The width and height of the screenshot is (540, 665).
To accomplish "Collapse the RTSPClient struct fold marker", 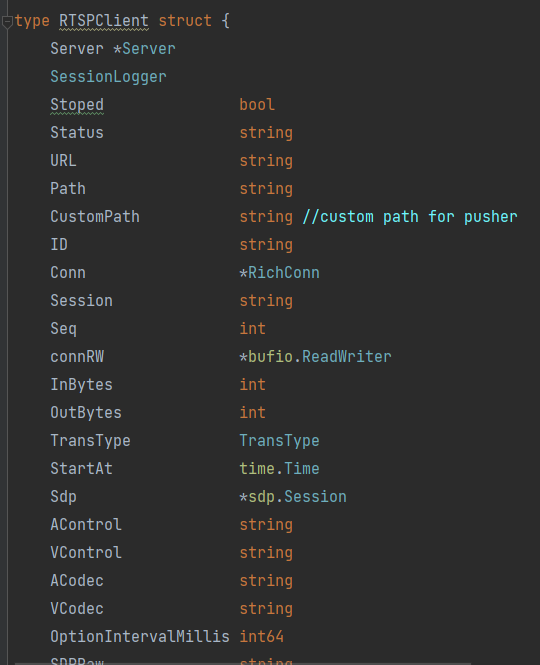I will coord(7,22).
